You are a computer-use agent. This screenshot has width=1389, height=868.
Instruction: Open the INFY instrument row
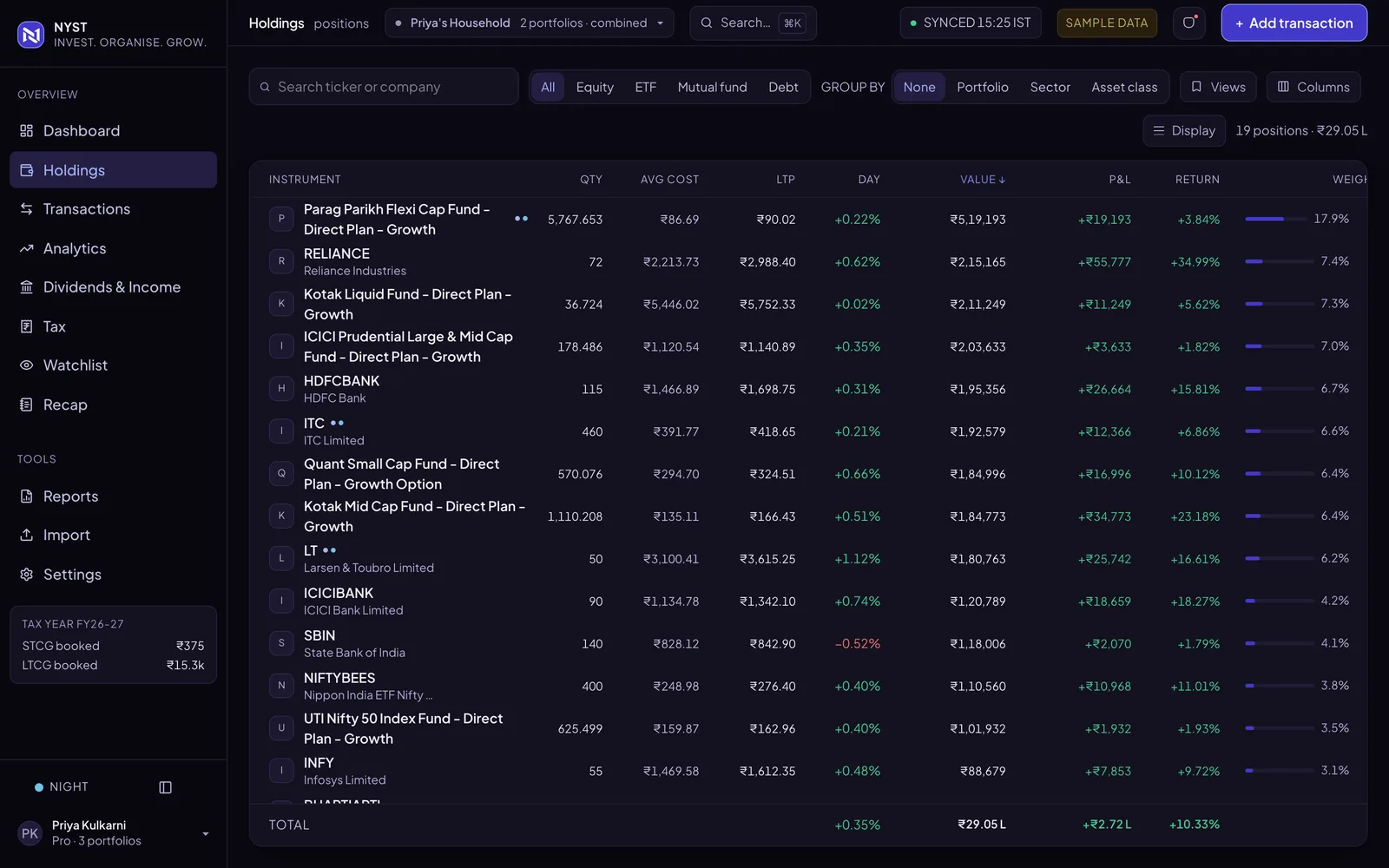[x=808, y=771]
